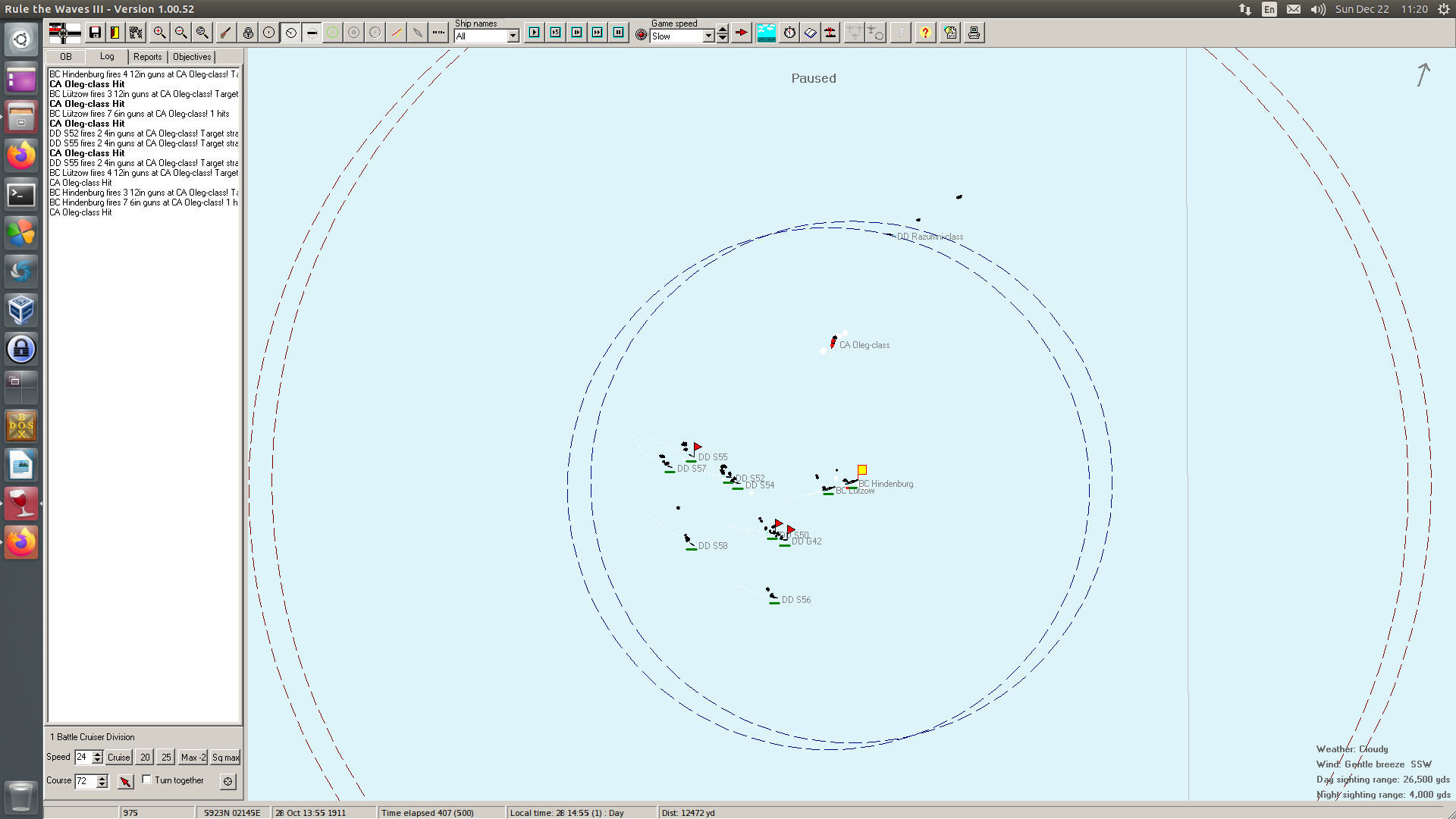Switch to the Reports tab

[x=147, y=57]
